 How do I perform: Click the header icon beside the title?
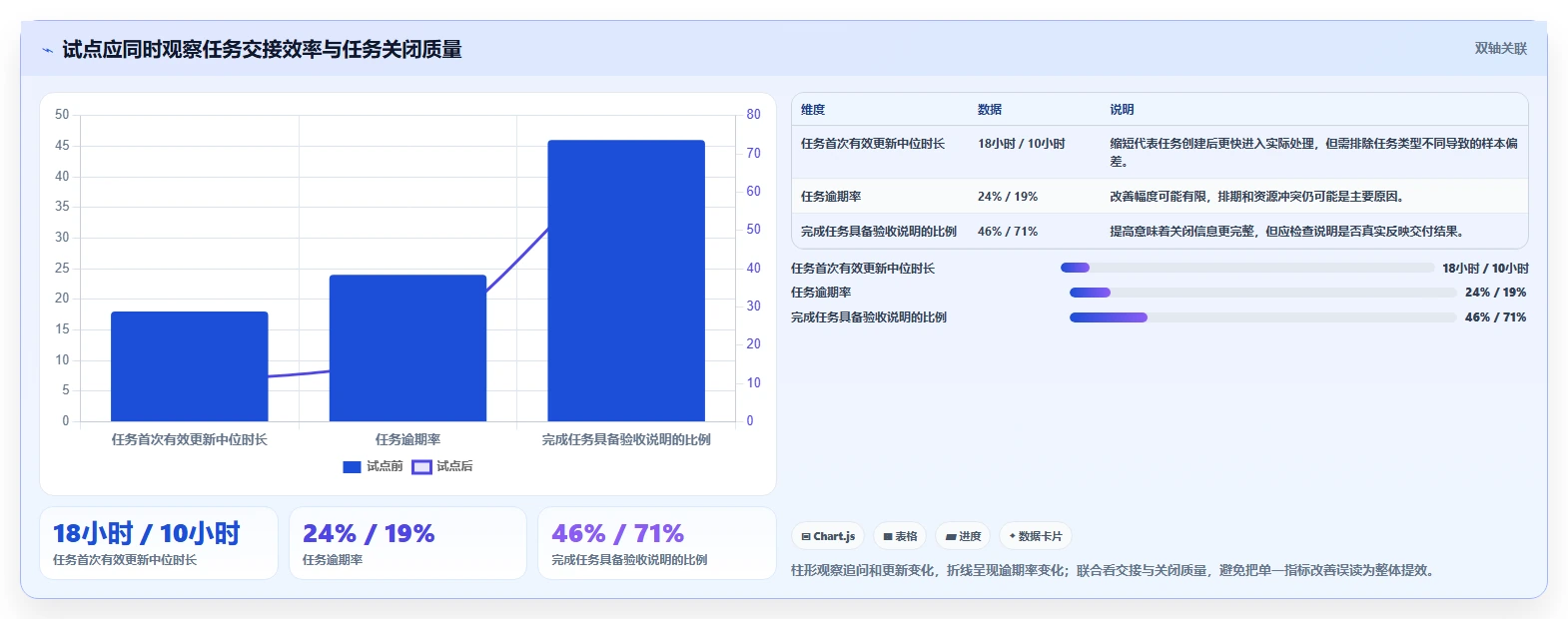47,50
